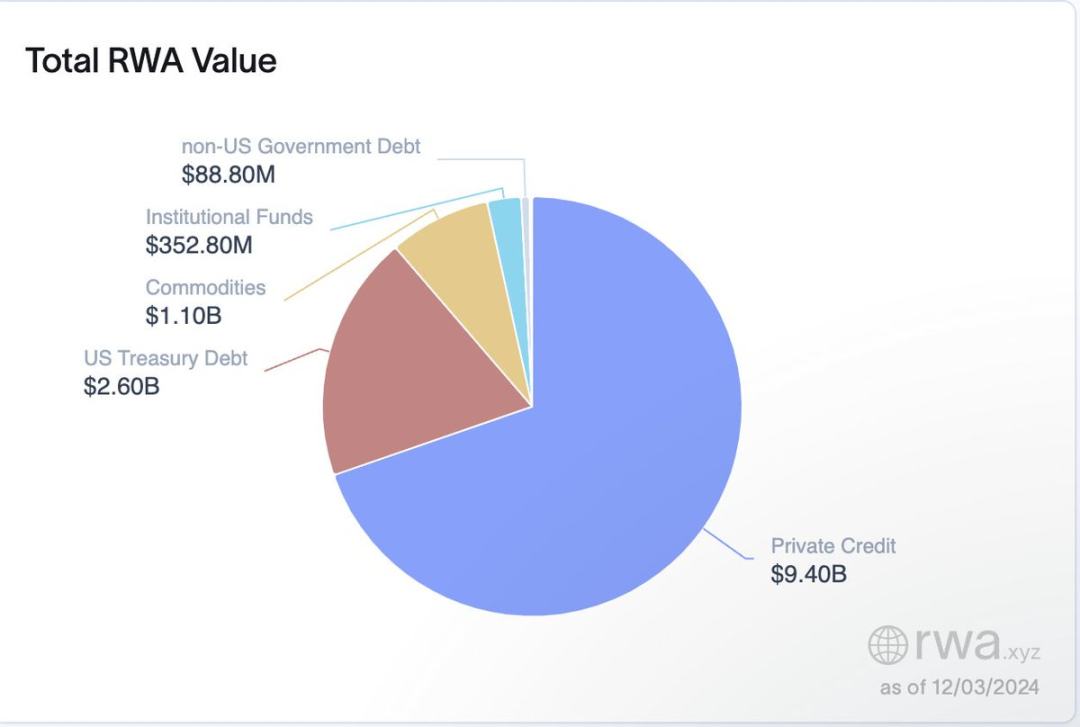Screen dimensions: 1080x727
Task: Click the $2.60B value text
Action: pyautogui.click(x=121, y=387)
